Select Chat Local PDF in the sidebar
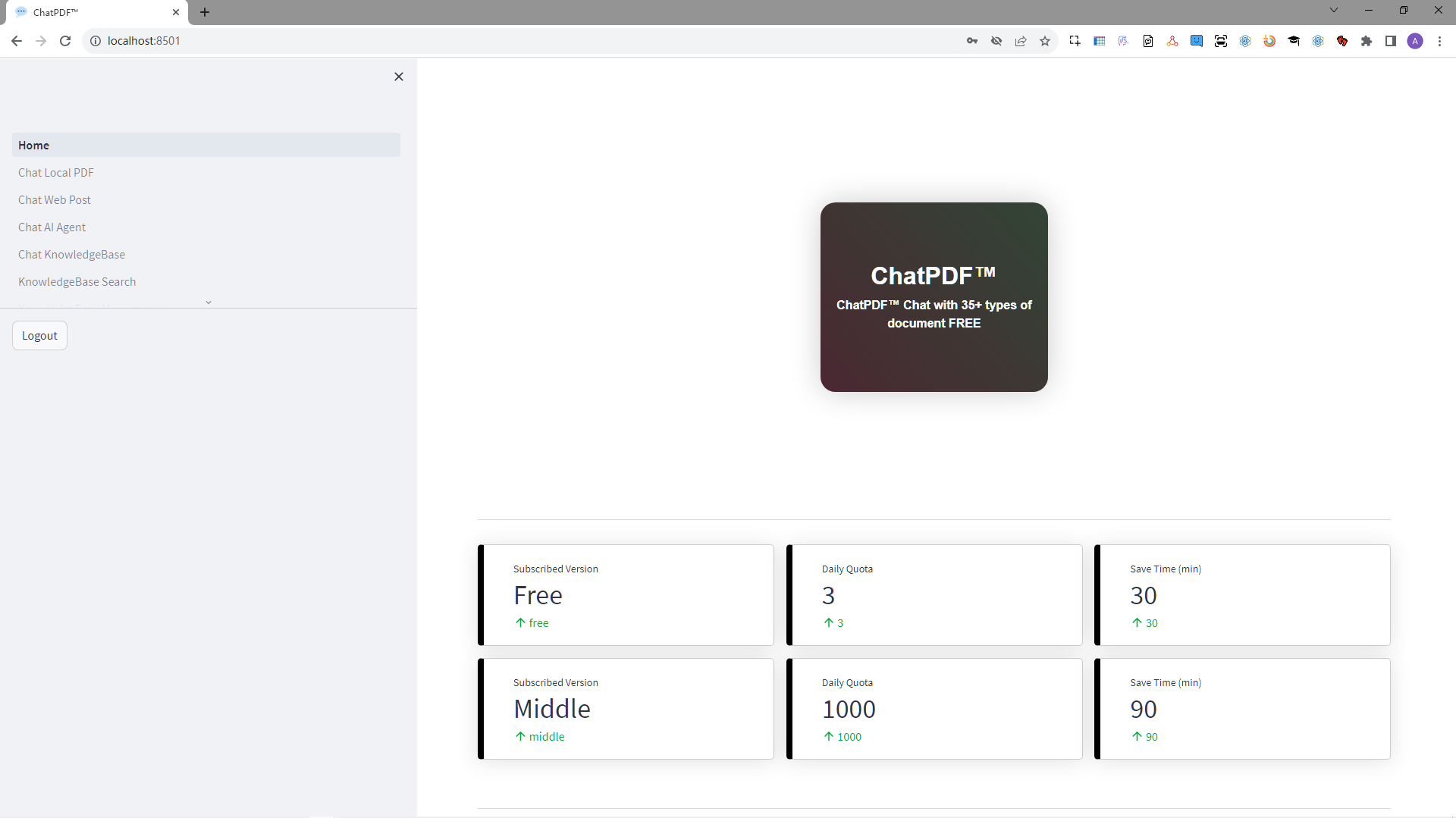This screenshot has height=818, width=1456. click(x=55, y=172)
